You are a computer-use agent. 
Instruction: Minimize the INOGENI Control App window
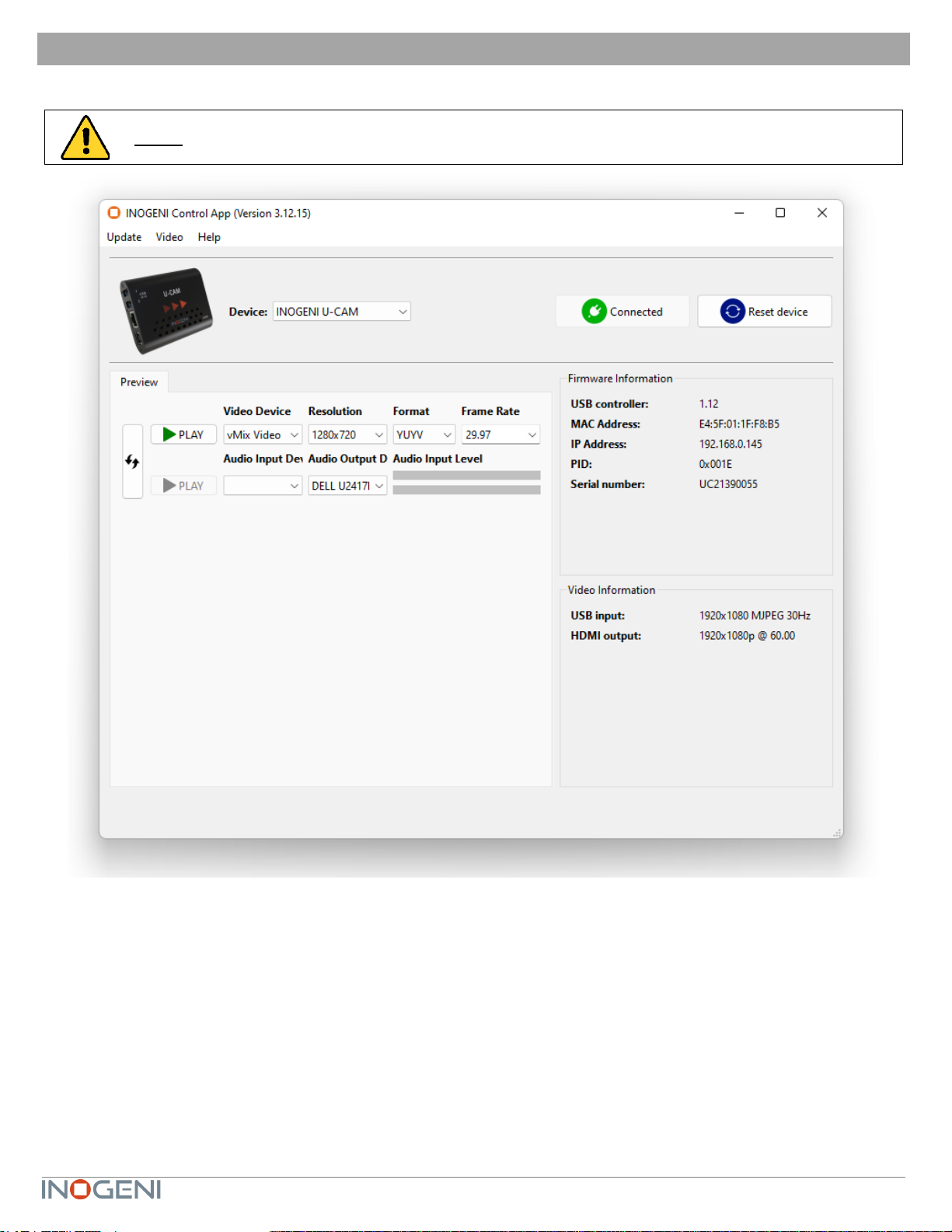tap(739, 213)
